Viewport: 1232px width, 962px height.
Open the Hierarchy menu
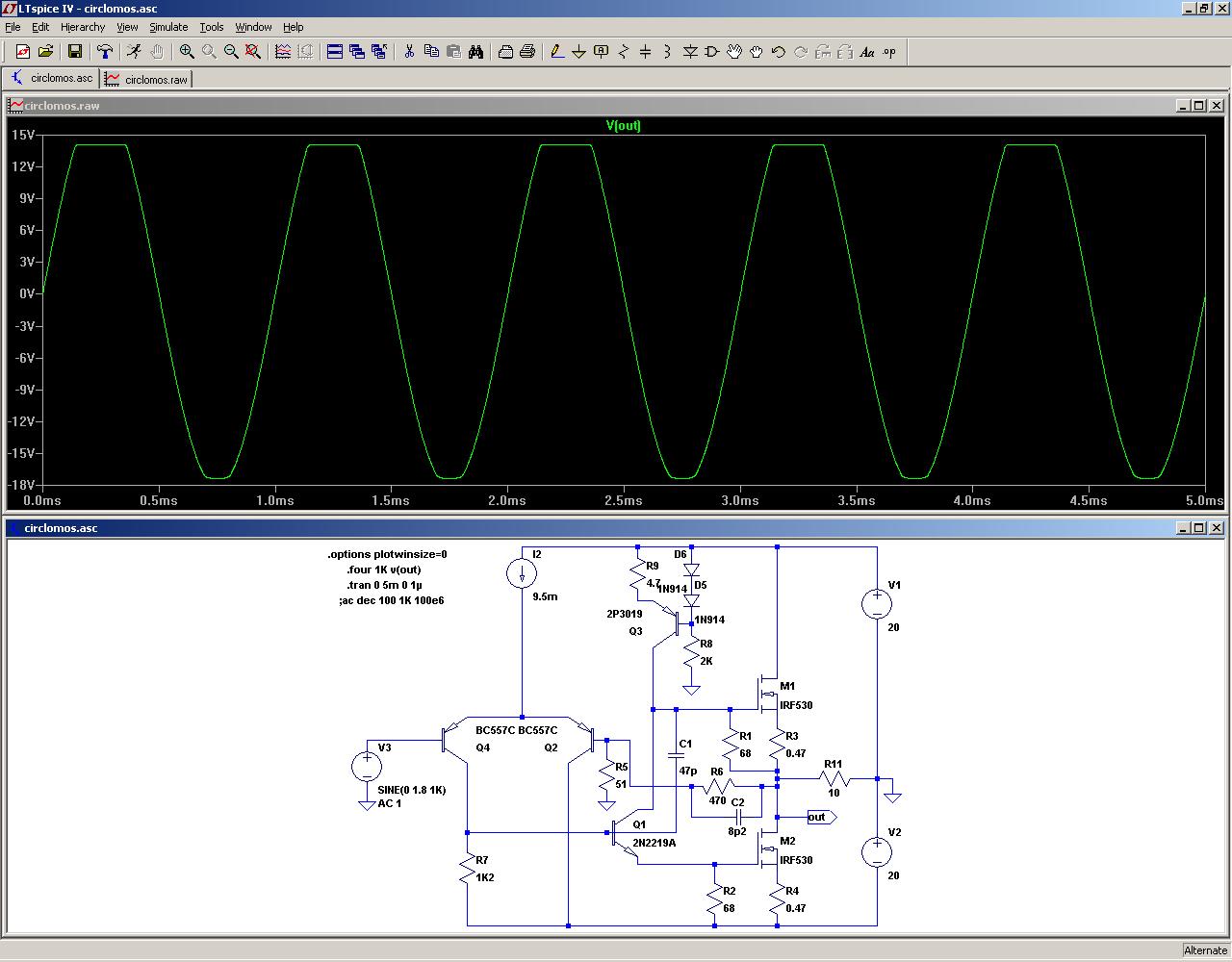(83, 27)
